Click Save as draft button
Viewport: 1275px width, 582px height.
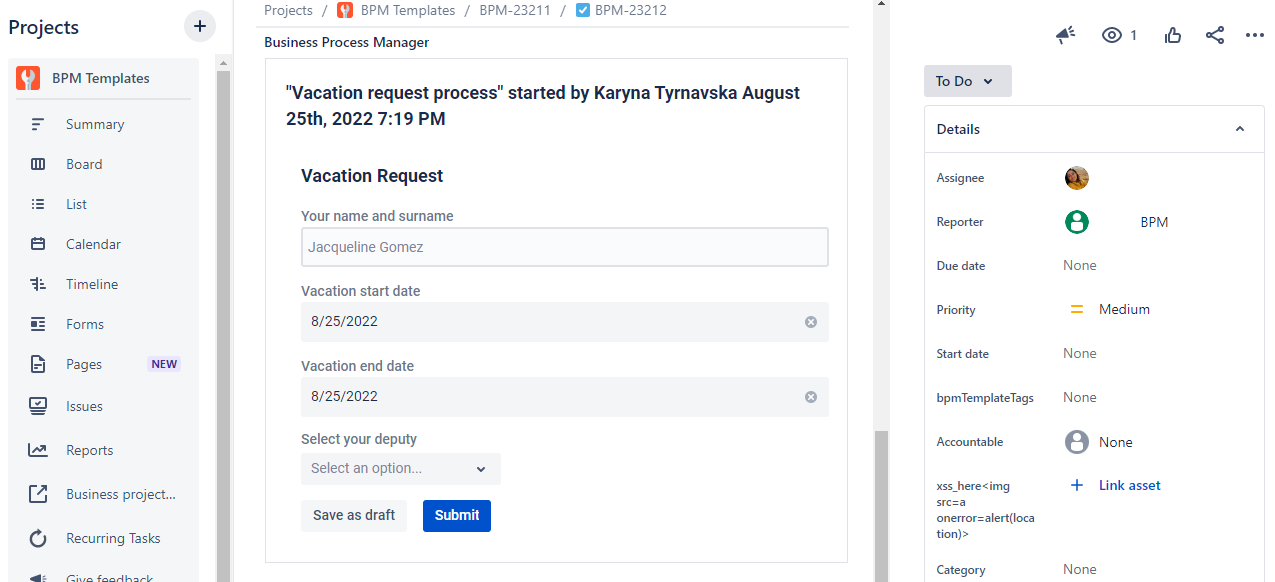[354, 515]
